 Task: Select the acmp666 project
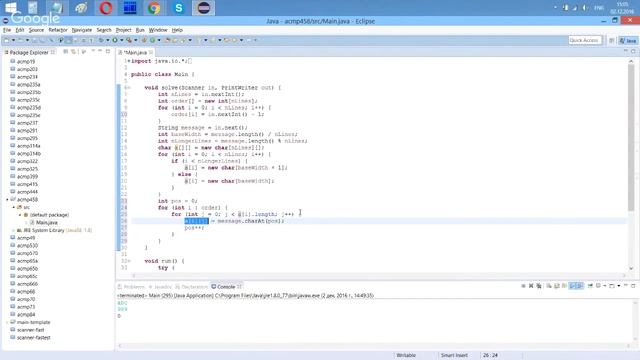(x=27, y=284)
